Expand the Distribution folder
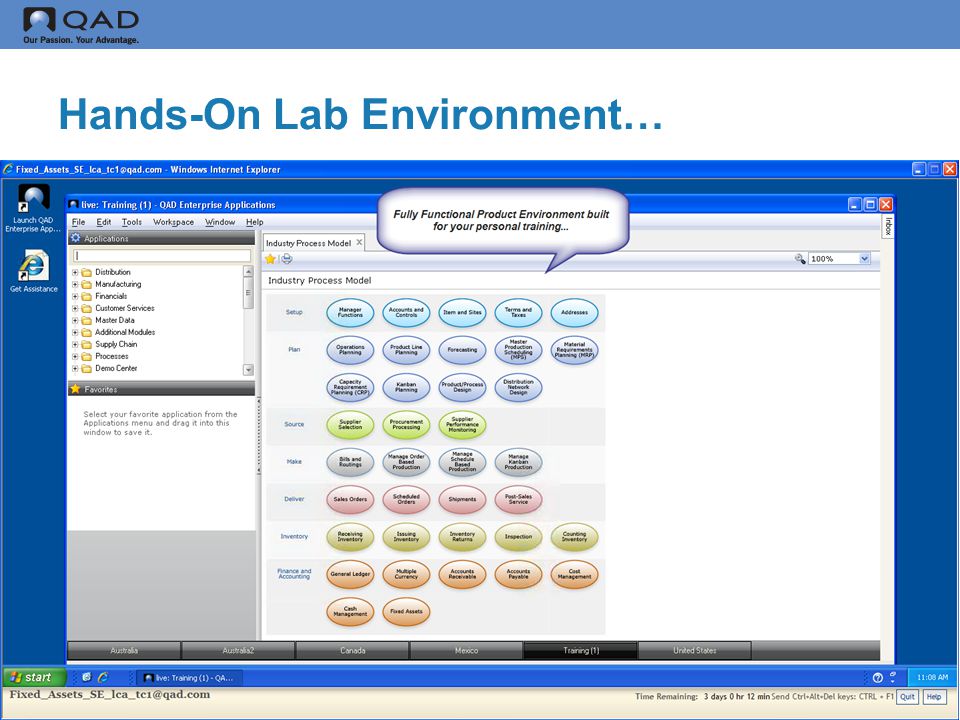960x720 pixels. [x=75, y=272]
